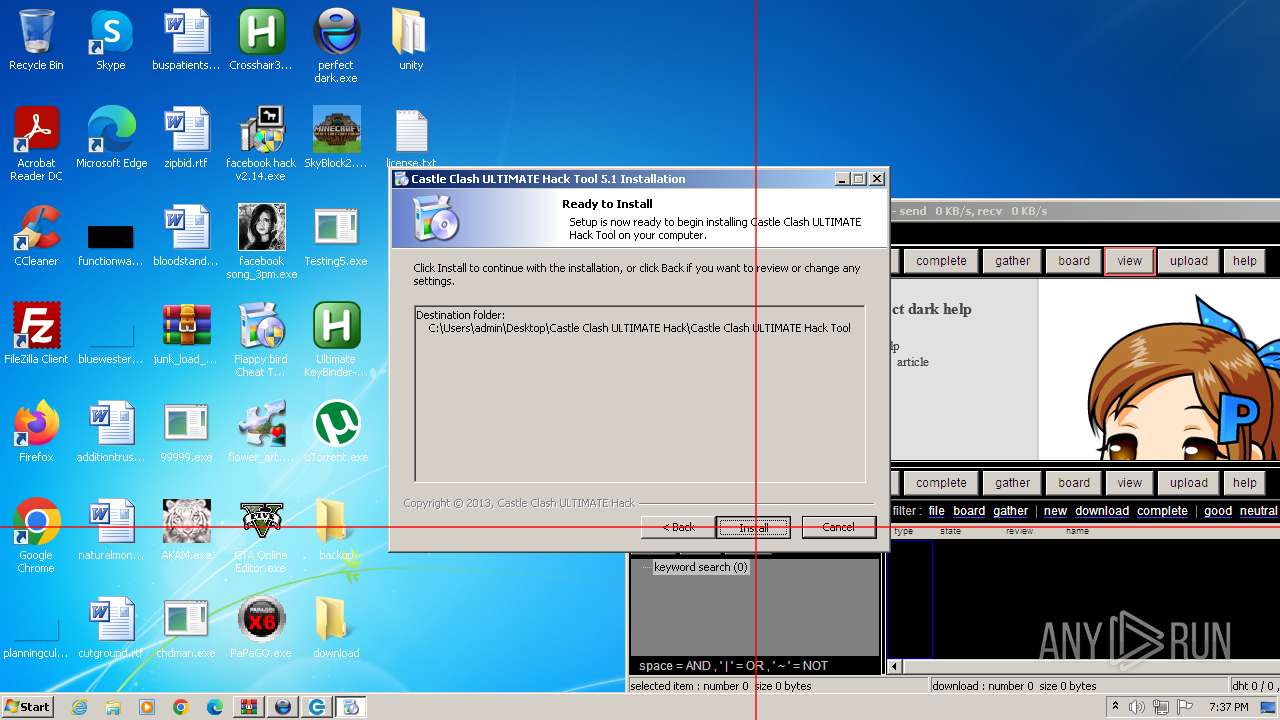Click the volume speaker tray icon
This screenshot has height=720, width=1280.
tap(1137, 707)
